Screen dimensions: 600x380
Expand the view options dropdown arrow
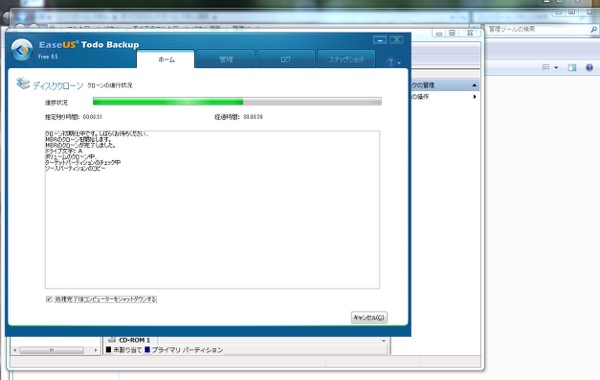pos(556,68)
